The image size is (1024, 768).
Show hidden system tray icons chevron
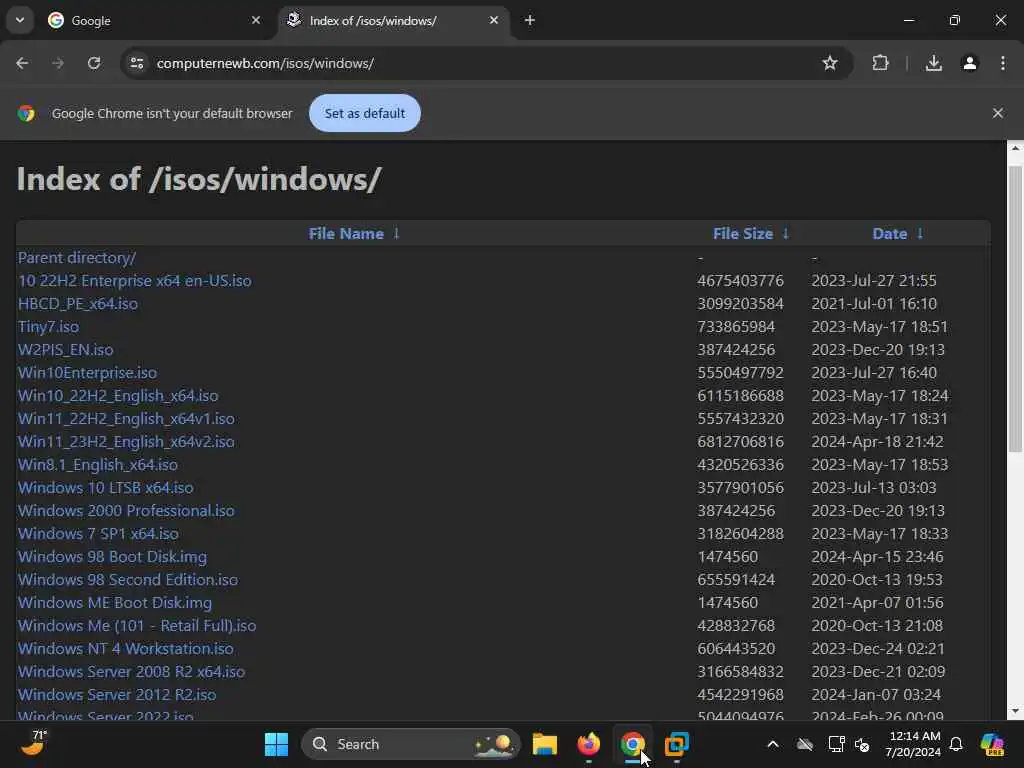773,744
